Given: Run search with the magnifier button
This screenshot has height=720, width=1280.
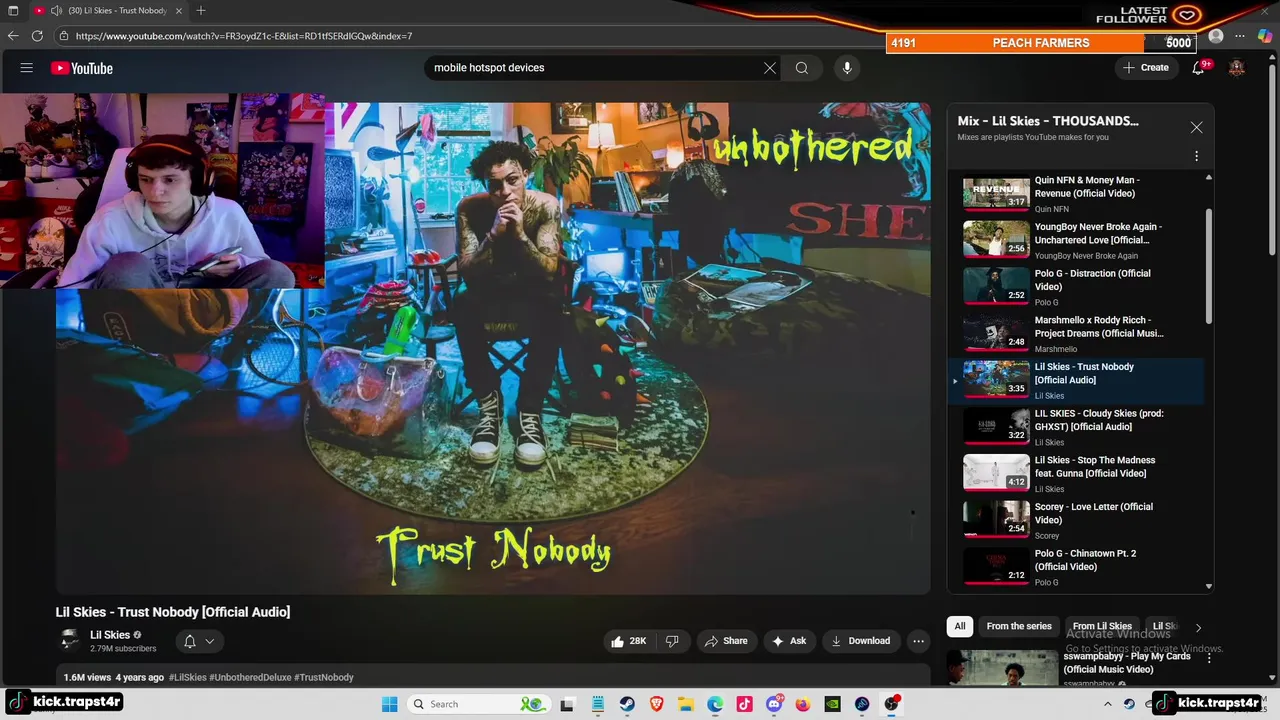Looking at the screenshot, I should (802, 68).
